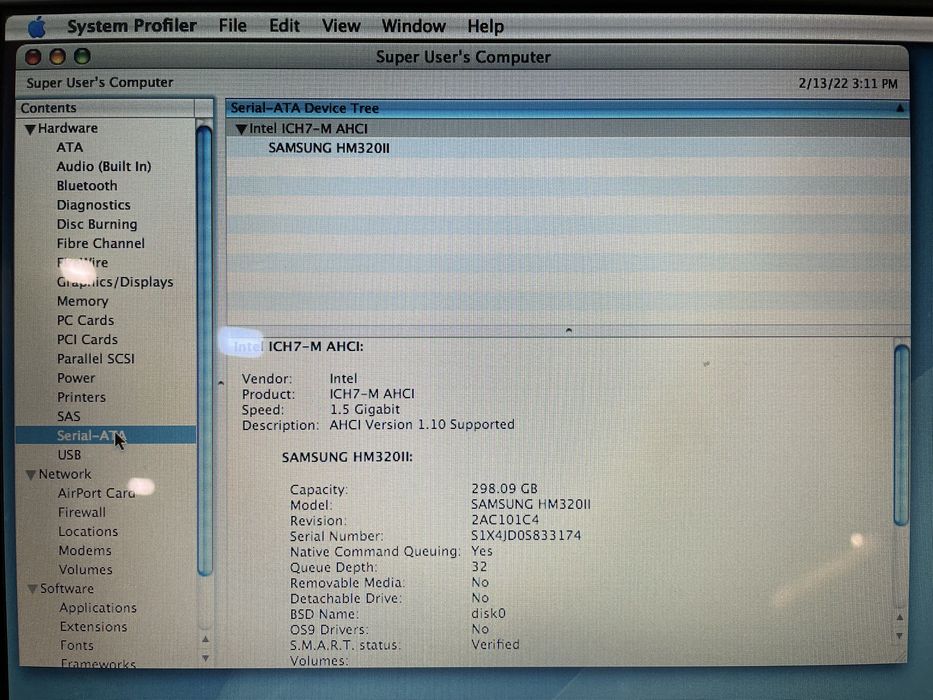Open the Help menu
Viewport: 933px width, 700px height.
[x=486, y=26]
